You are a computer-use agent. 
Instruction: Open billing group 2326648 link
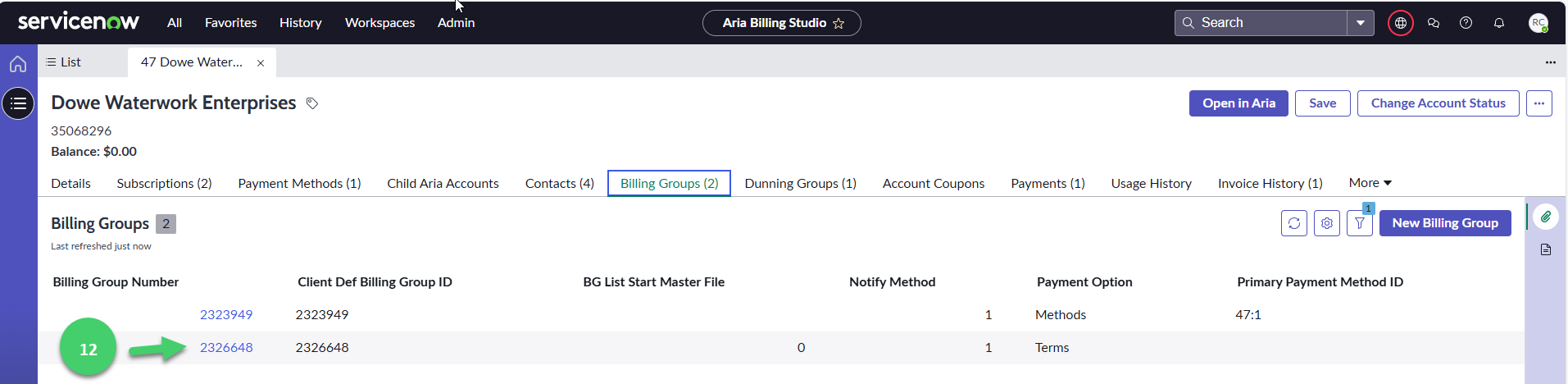click(226, 348)
